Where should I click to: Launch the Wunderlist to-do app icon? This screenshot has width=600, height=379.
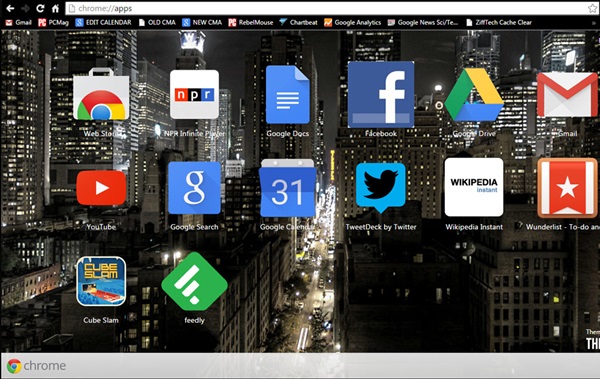pos(567,188)
